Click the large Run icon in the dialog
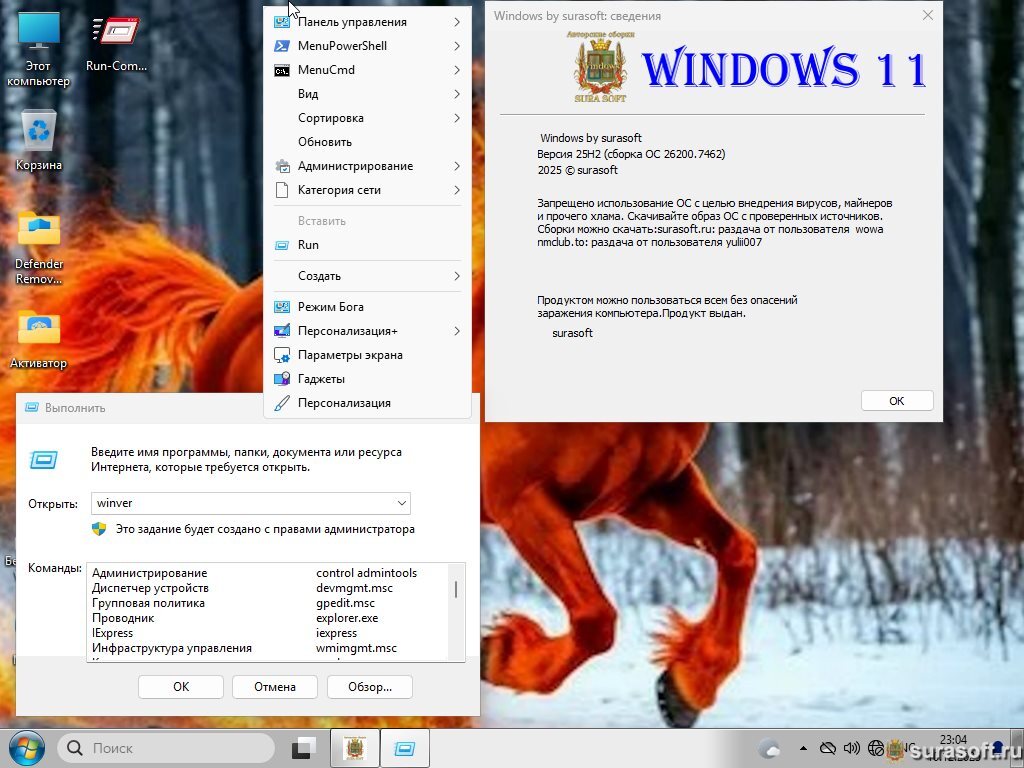 [x=44, y=460]
